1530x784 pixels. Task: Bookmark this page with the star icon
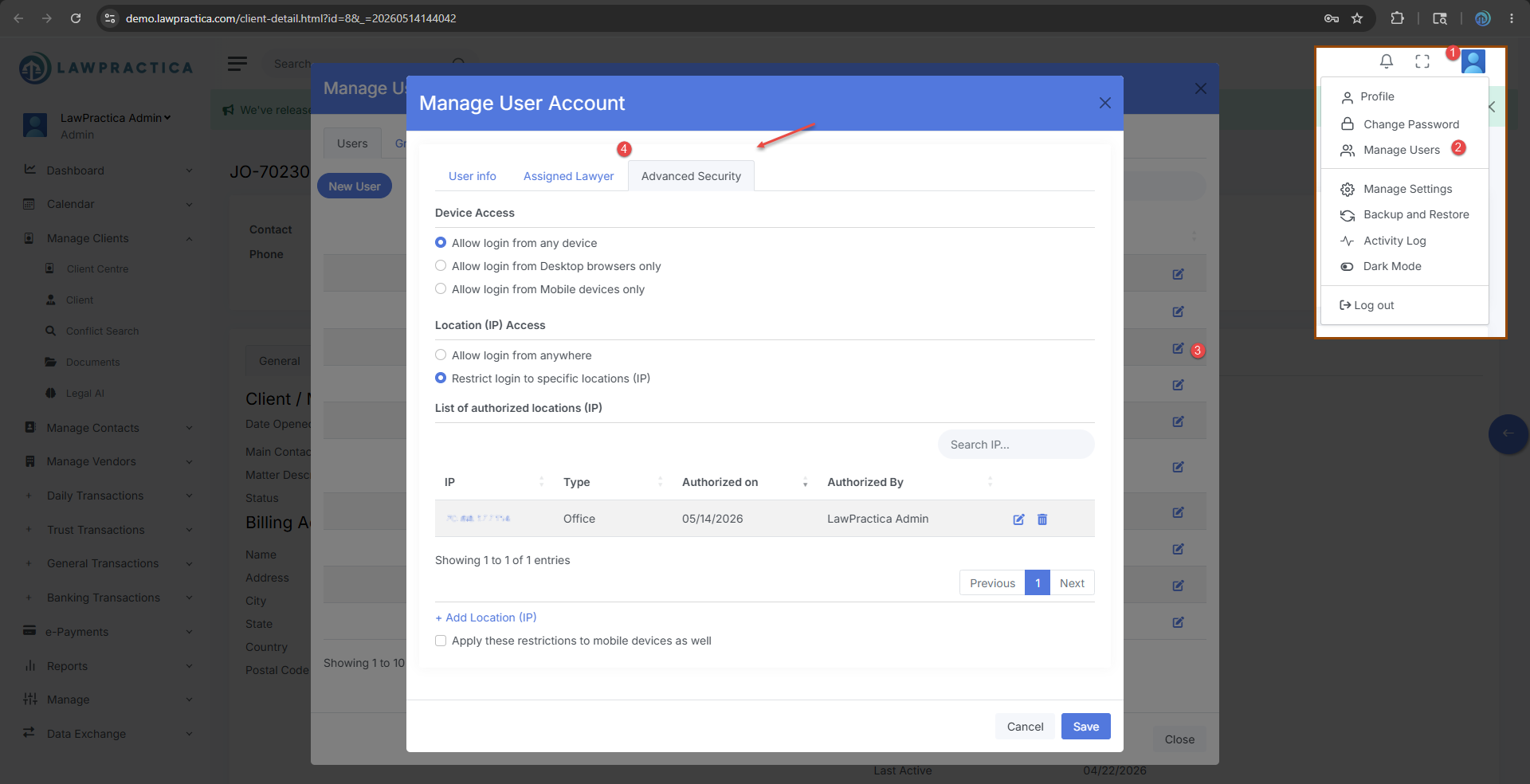(x=1357, y=18)
